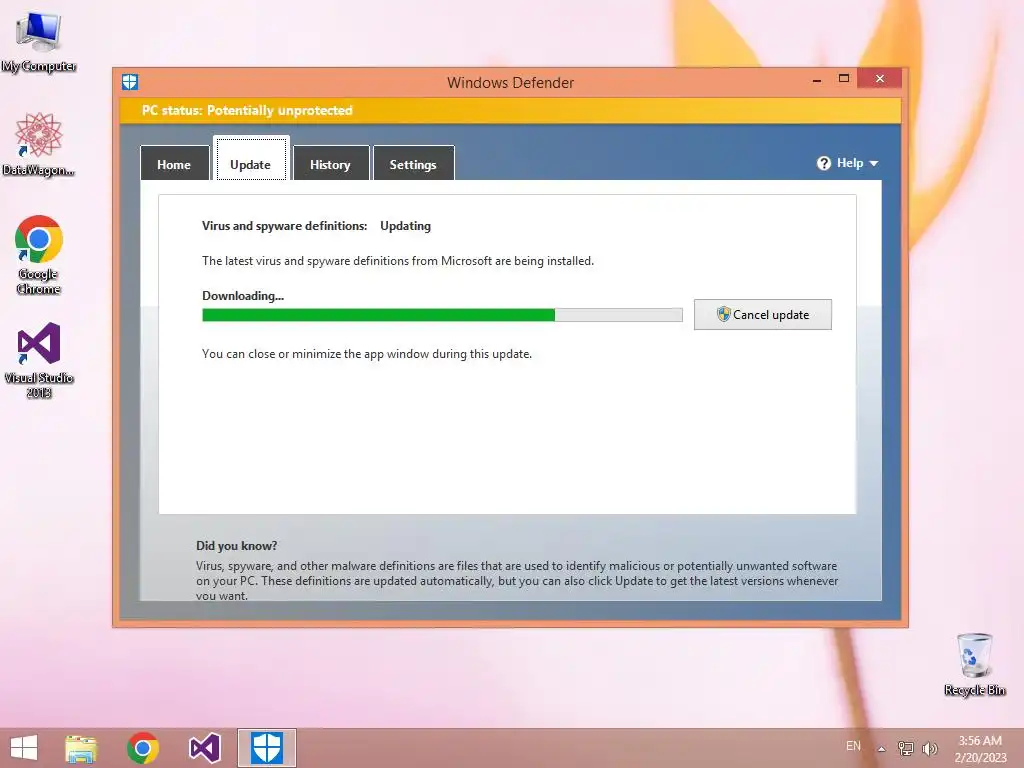Click the EN language indicator
The width and height of the screenshot is (1024, 768).
[853, 746]
